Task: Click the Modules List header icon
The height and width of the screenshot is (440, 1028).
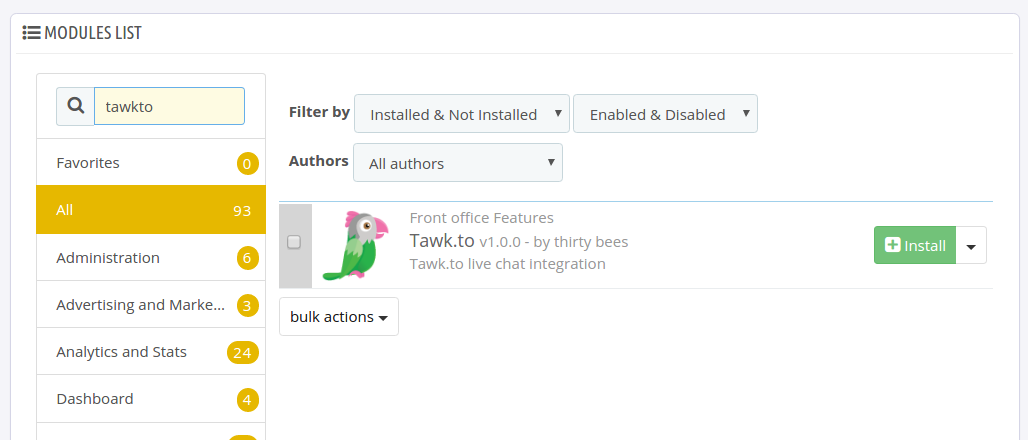Action: coord(31,32)
